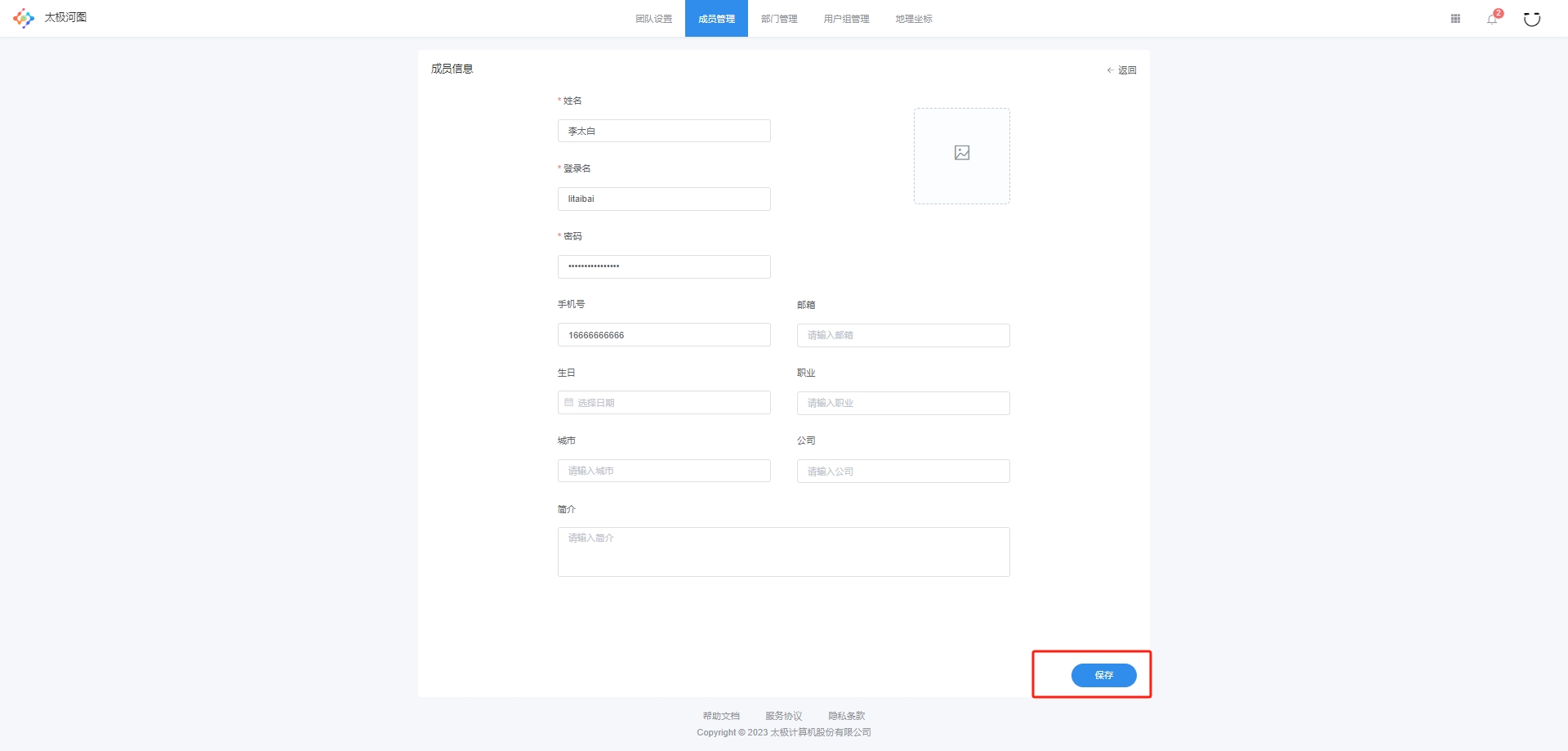Viewport: 1568px width, 751px height.
Task: Go to 用户组管理 tab
Action: pyautogui.click(x=846, y=19)
